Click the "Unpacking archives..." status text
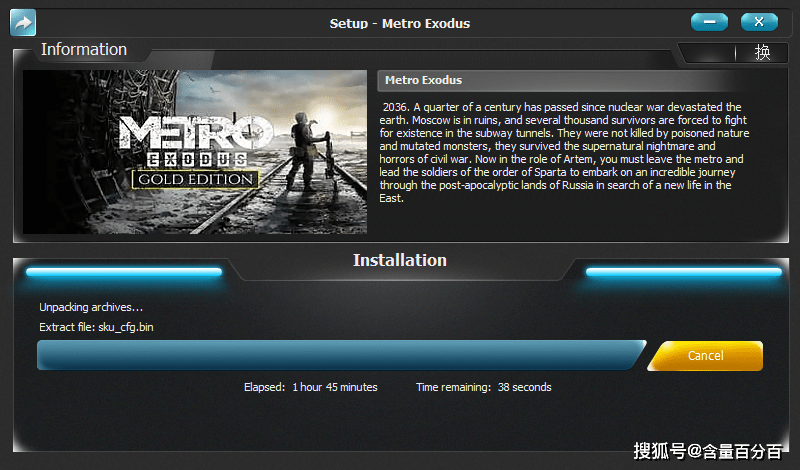Viewport: 800px width, 470px height. [91, 307]
